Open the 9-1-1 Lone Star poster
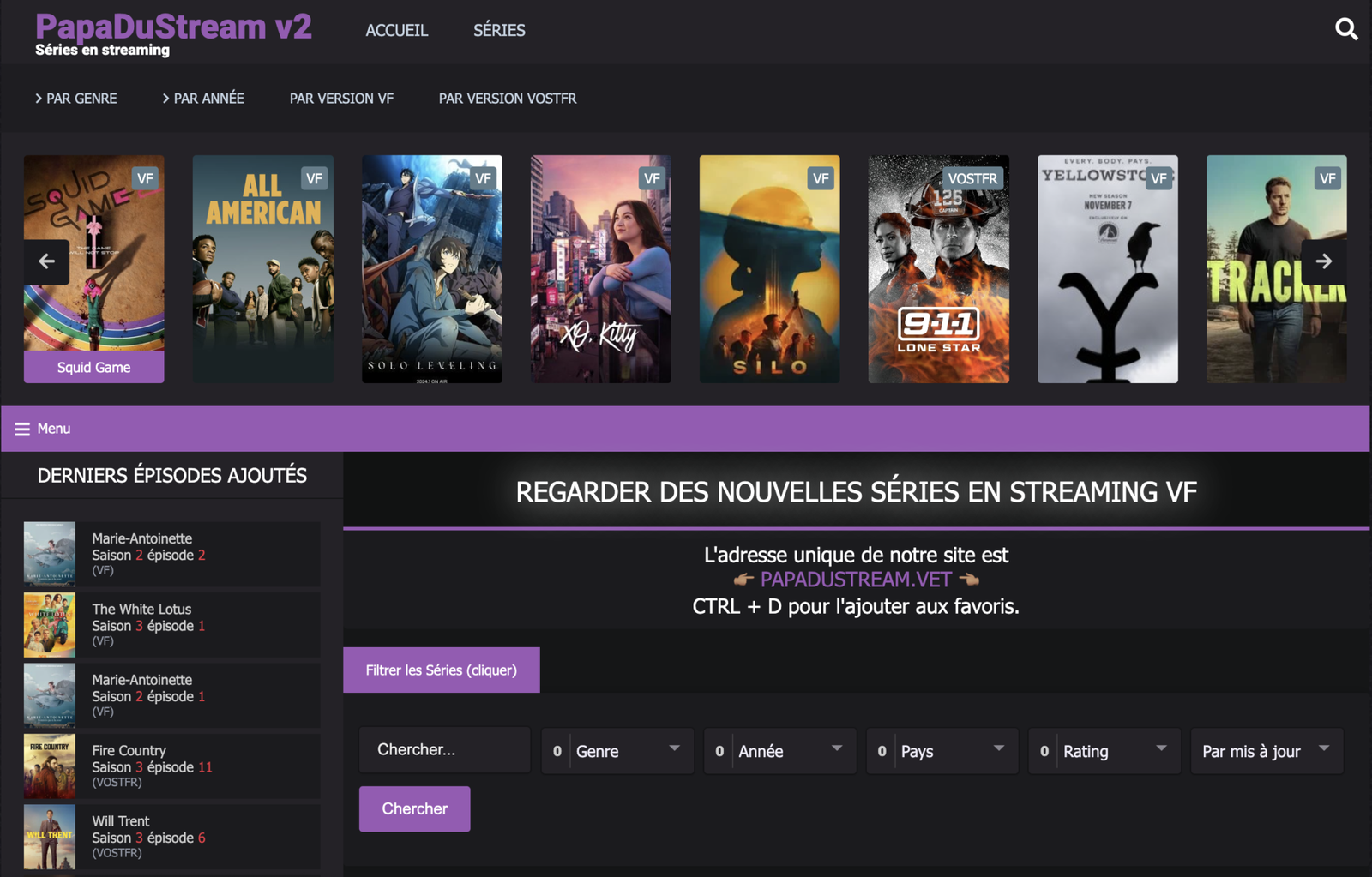 [x=939, y=268]
